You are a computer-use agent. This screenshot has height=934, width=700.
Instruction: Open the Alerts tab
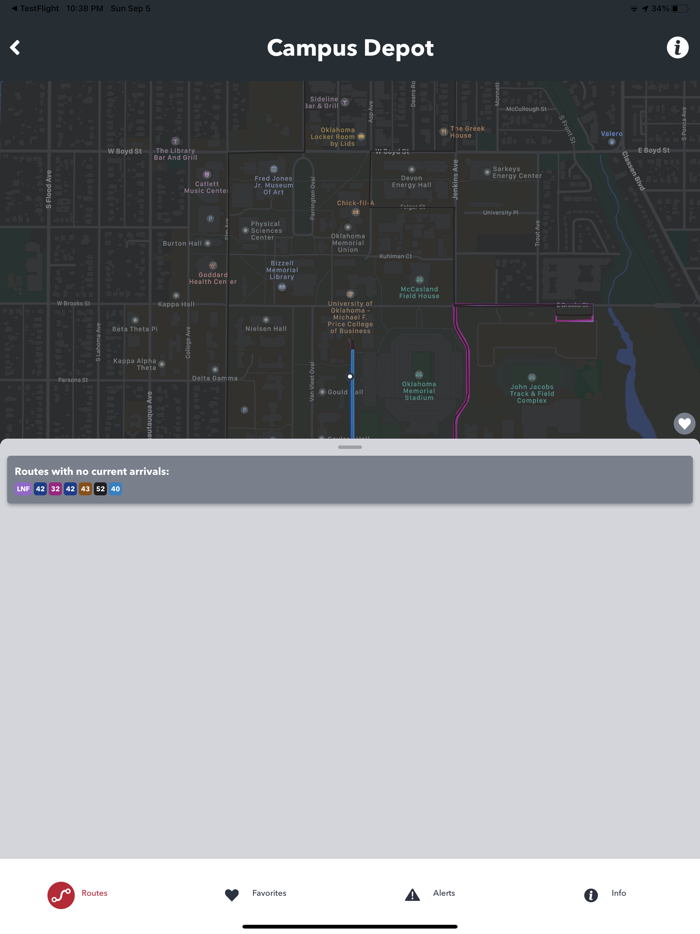(x=430, y=893)
